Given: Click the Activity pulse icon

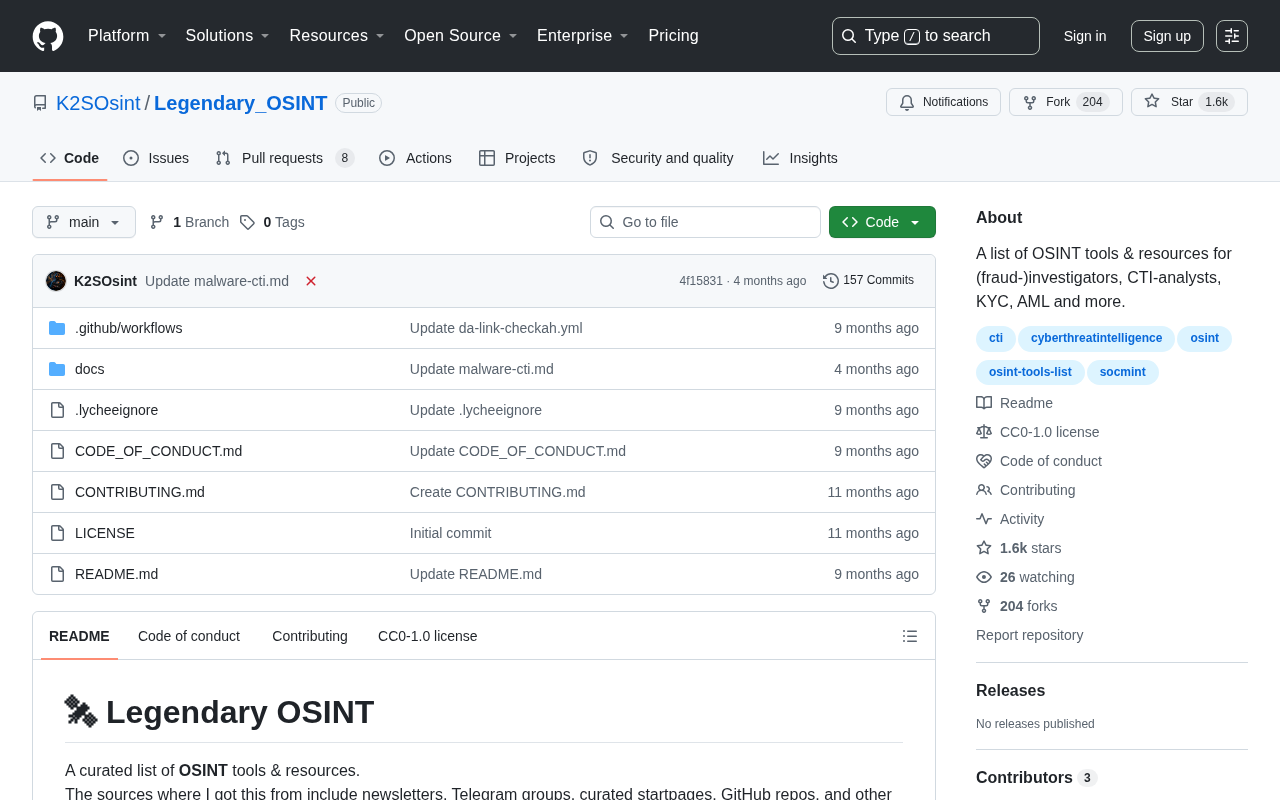Looking at the screenshot, I should [984, 519].
